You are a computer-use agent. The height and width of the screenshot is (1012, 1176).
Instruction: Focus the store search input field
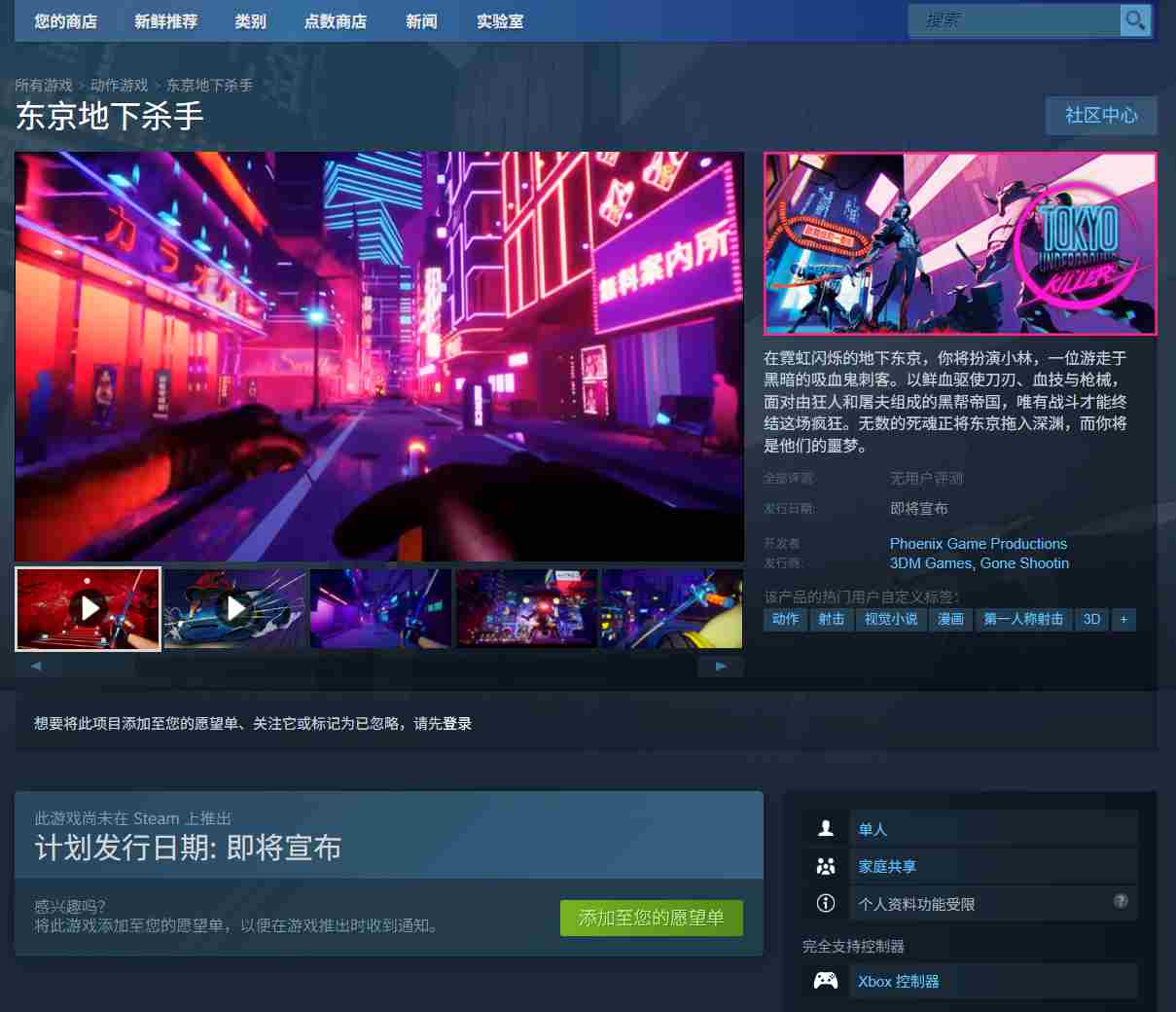pyautogui.click(x=1012, y=20)
